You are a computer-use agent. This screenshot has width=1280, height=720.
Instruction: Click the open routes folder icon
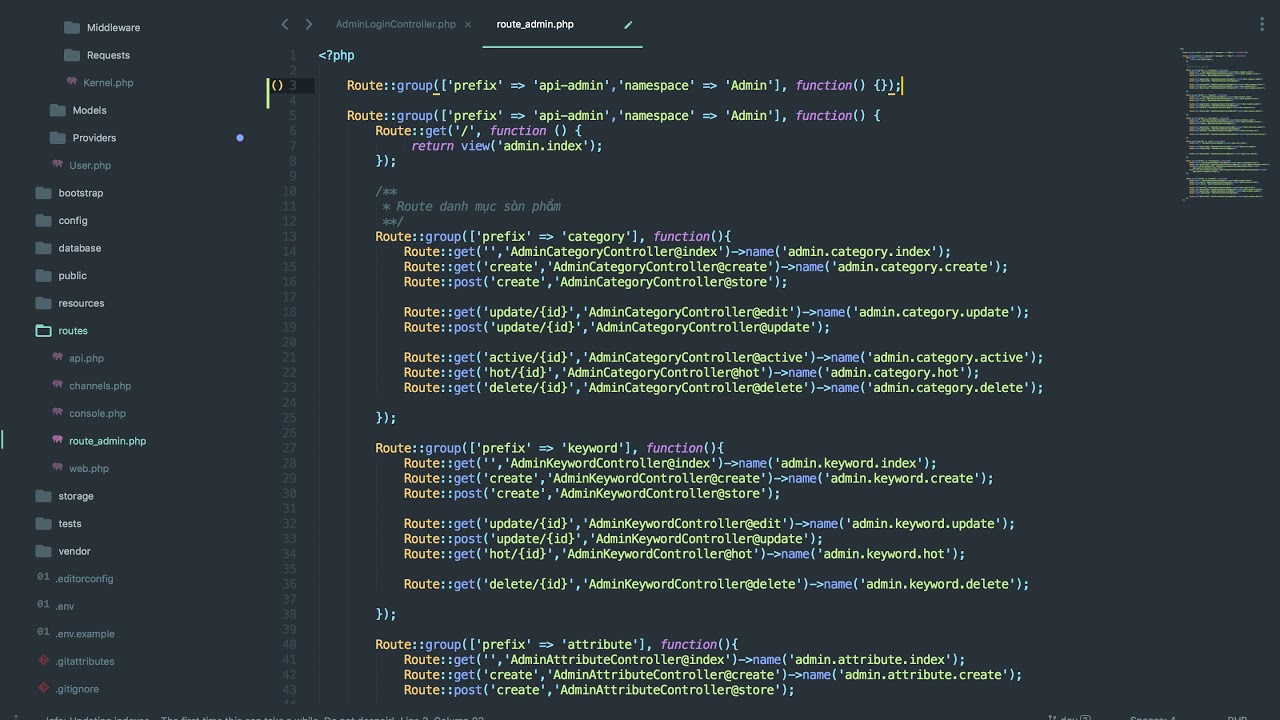(x=43, y=330)
